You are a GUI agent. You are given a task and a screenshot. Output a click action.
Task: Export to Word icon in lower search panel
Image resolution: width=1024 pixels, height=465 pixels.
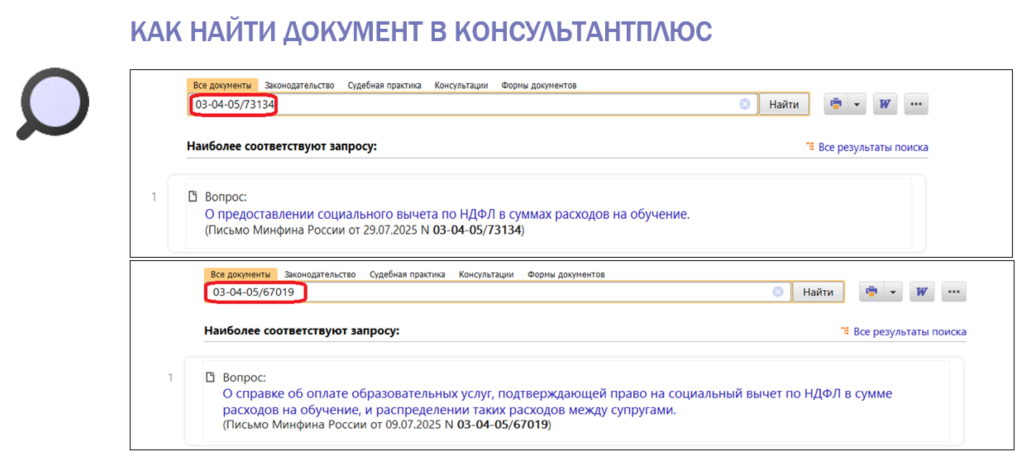922,292
